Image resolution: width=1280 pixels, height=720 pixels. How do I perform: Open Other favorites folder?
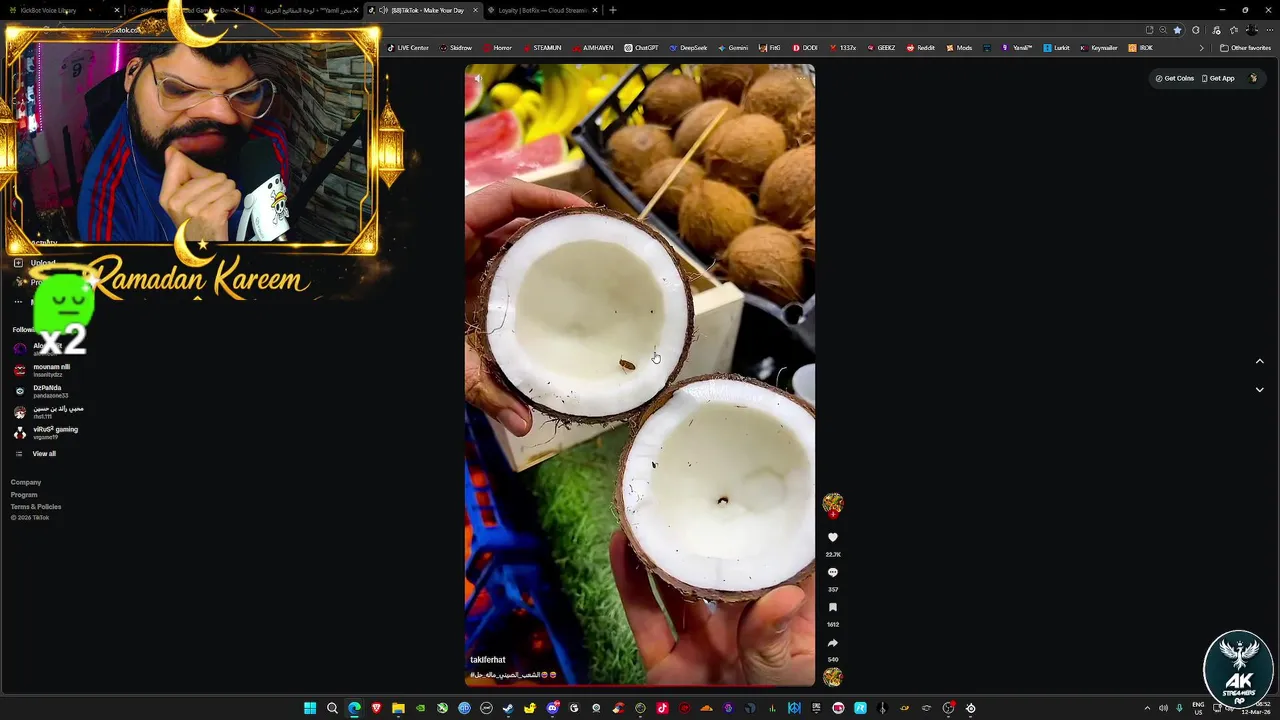point(1245,48)
